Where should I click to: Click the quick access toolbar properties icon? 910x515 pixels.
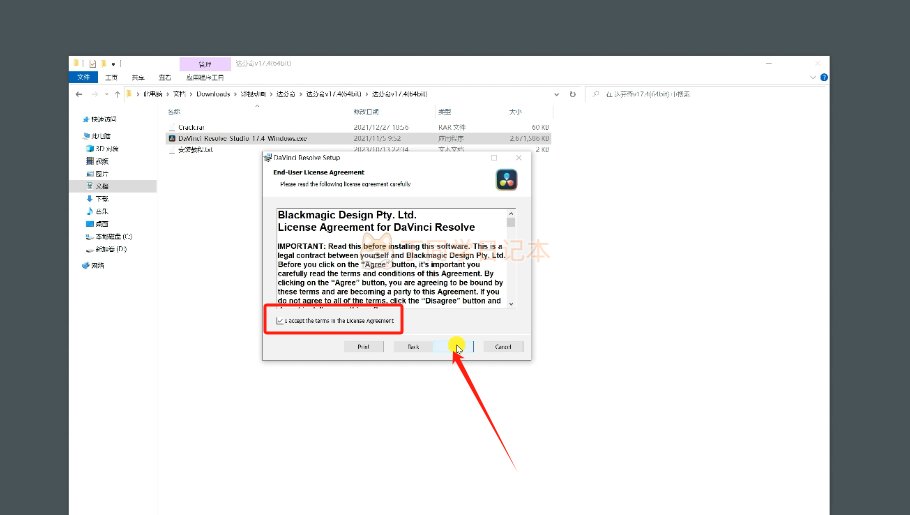92,64
